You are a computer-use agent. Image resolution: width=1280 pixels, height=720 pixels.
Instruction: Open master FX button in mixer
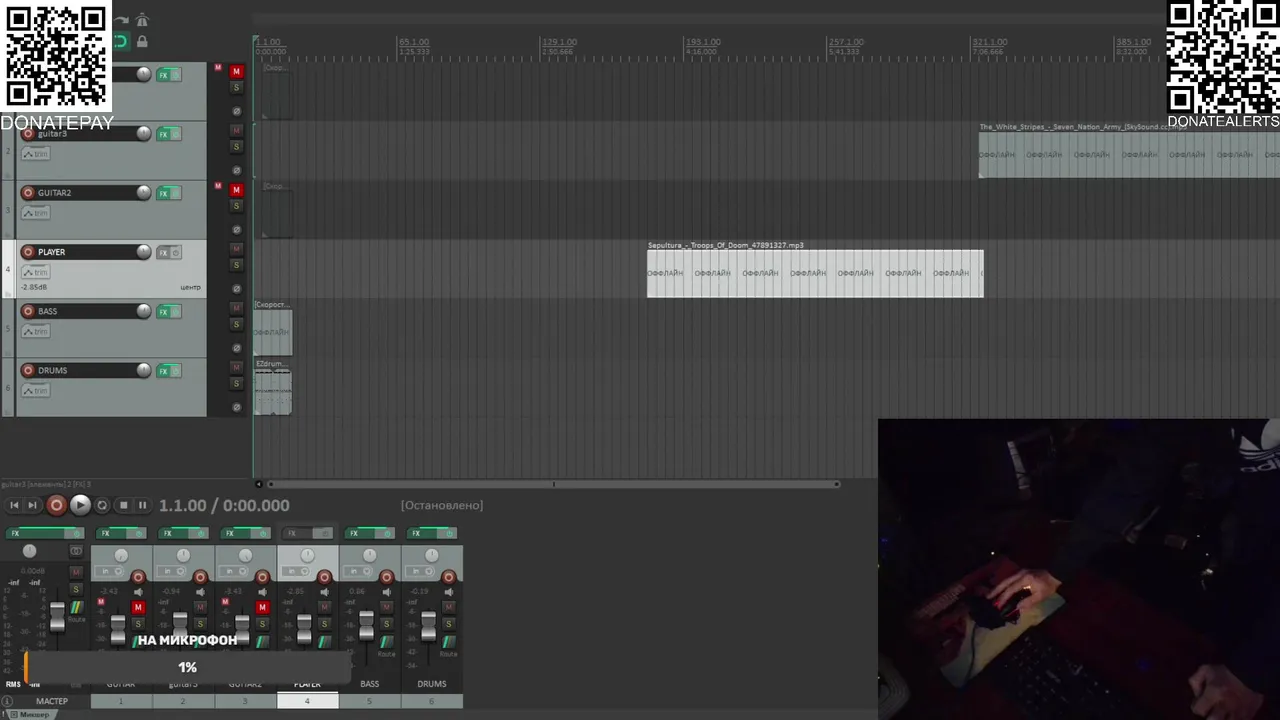pyautogui.click(x=35, y=533)
